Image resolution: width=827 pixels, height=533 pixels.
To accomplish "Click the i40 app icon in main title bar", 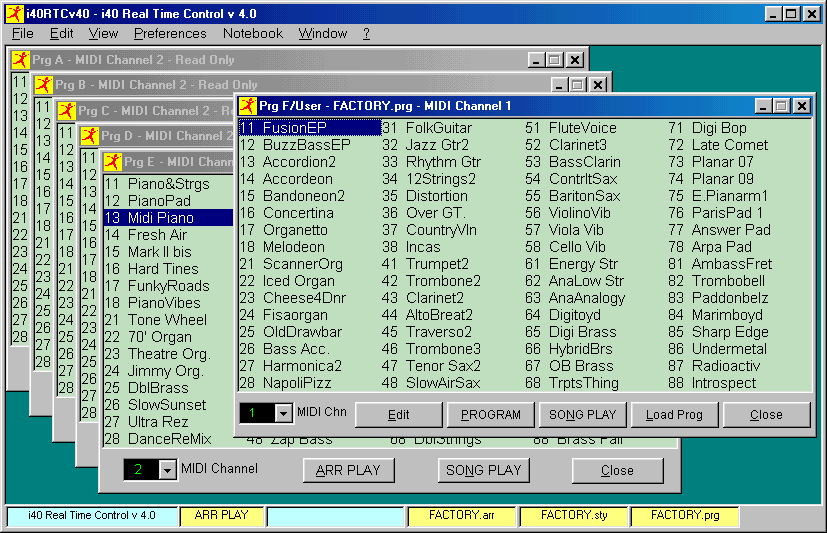I will pyautogui.click(x=14, y=13).
